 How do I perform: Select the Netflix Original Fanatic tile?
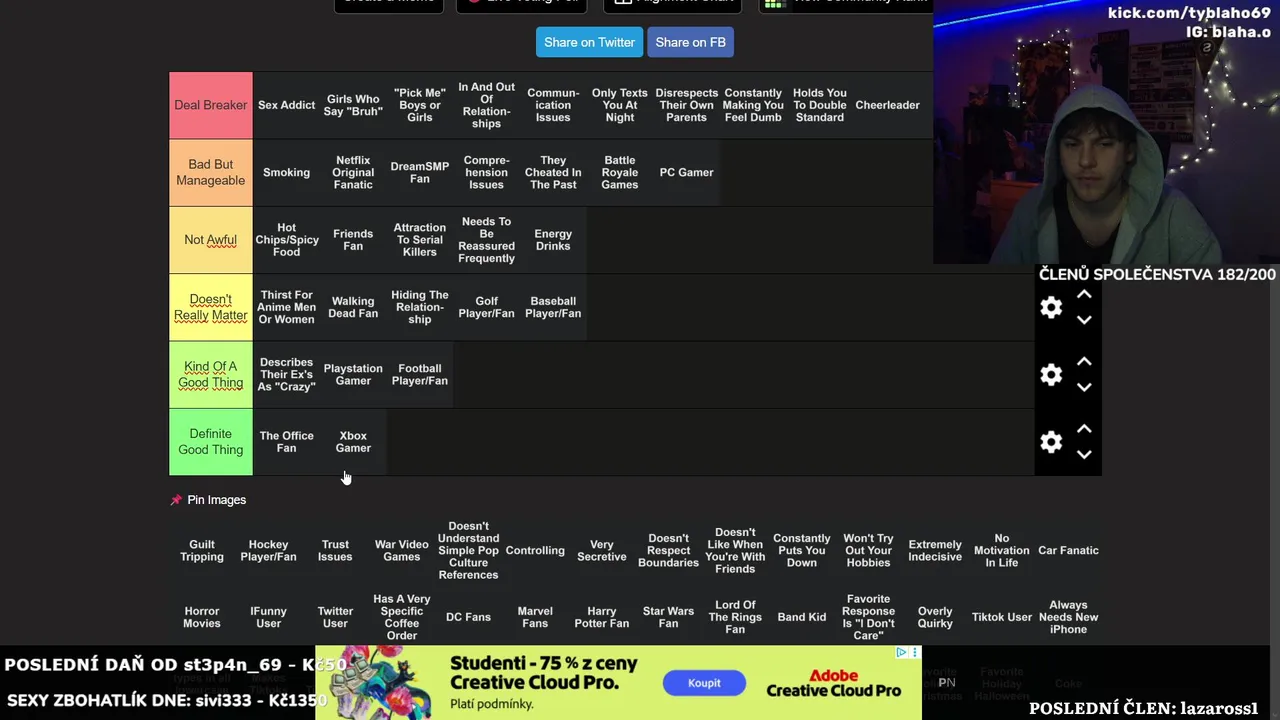tap(353, 172)
